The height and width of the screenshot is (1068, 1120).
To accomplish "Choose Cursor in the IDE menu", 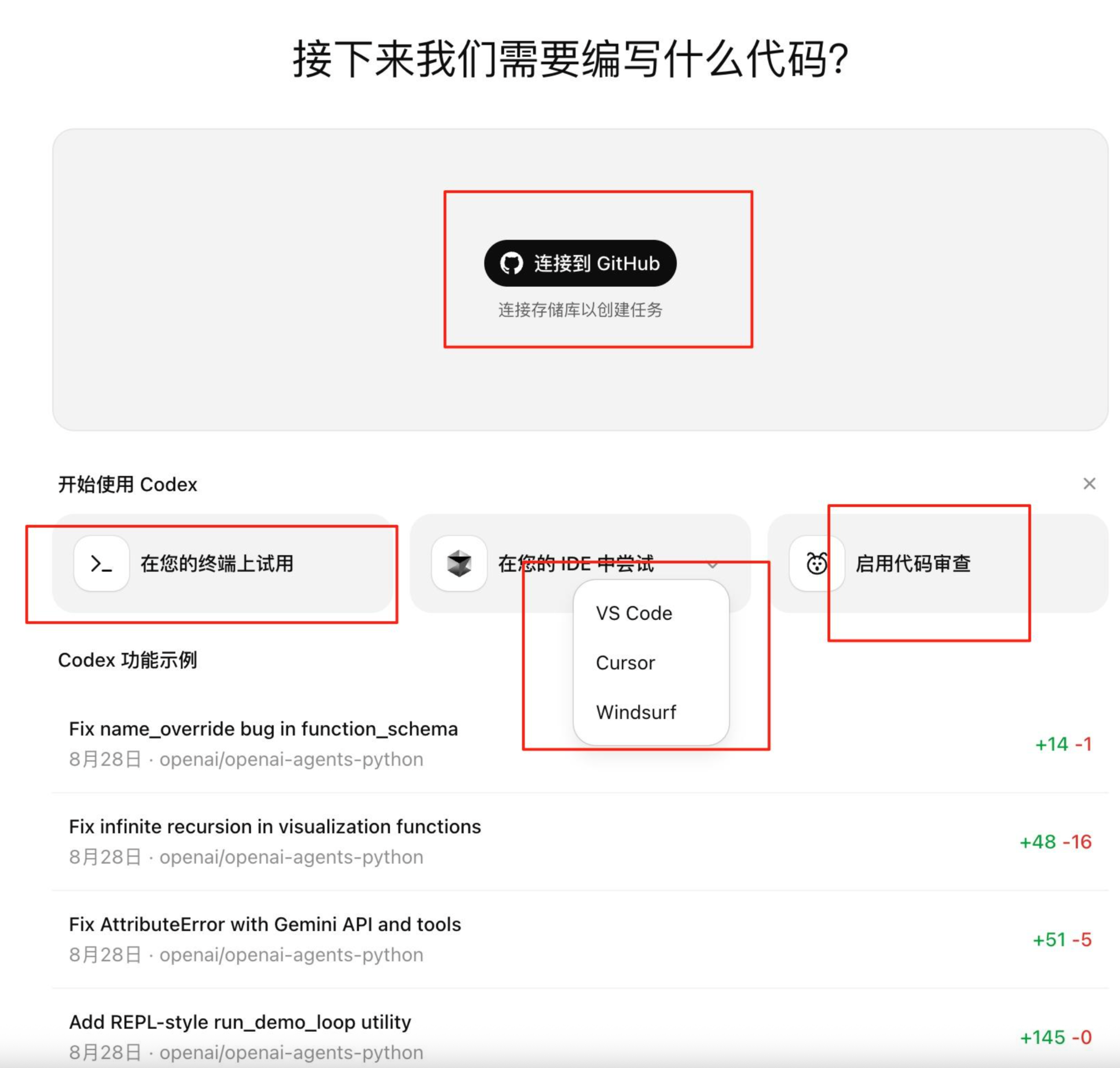I will (x=625, y=663).
